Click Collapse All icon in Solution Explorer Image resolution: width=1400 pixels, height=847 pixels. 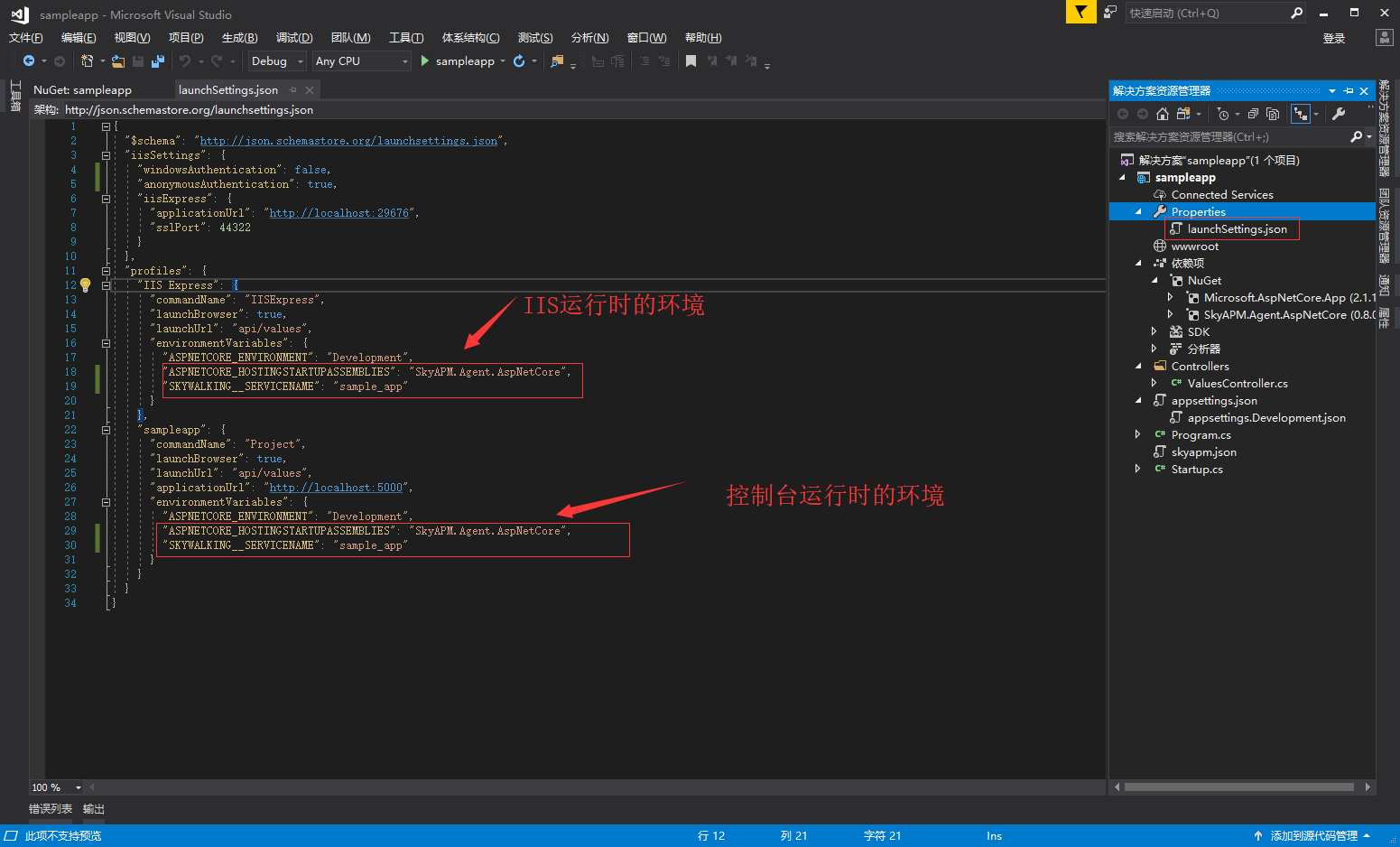pyautogui.click(x=1253, y=114)
